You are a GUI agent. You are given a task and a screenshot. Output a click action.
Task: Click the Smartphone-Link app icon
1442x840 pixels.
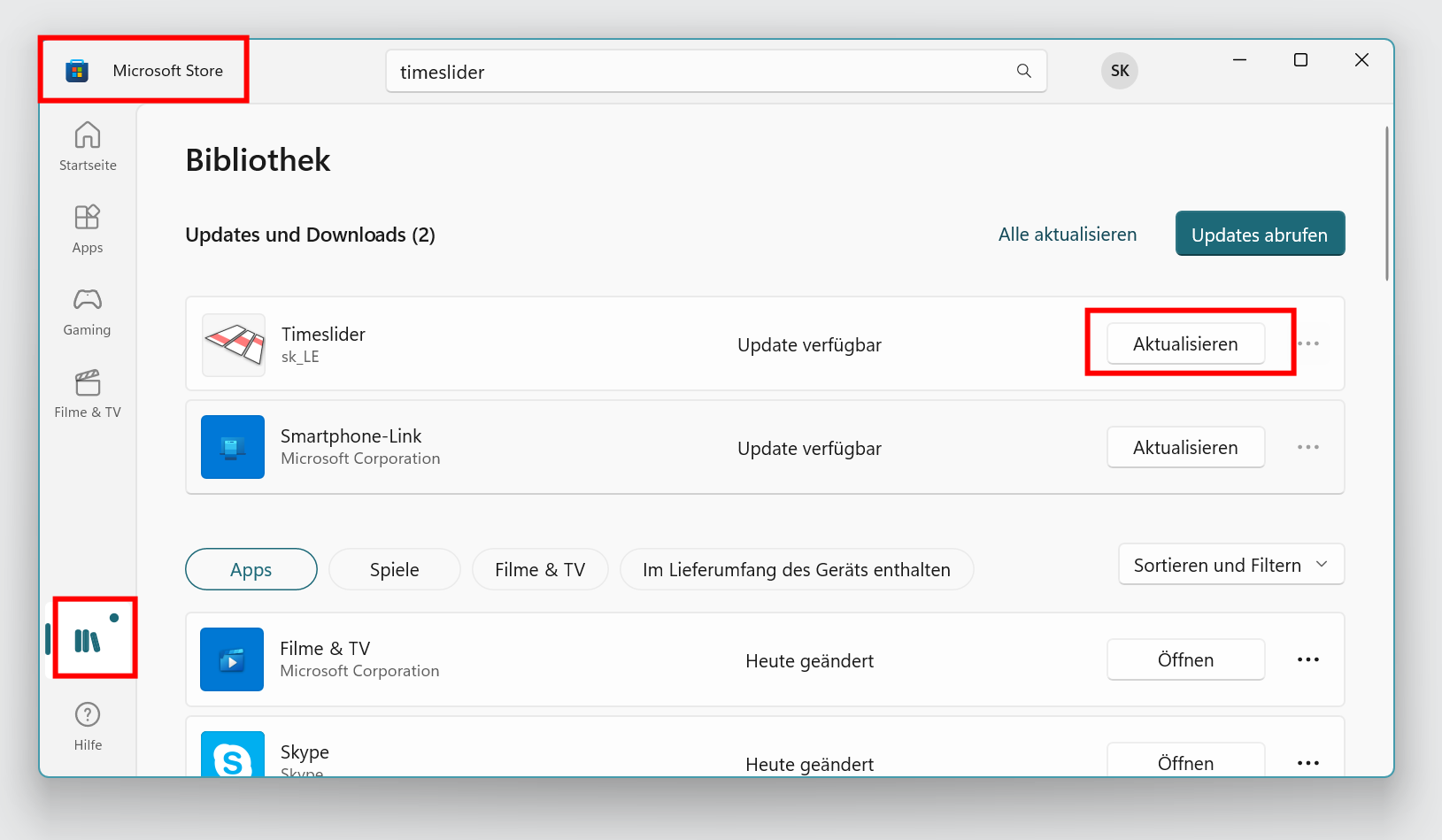click(233, 447)
